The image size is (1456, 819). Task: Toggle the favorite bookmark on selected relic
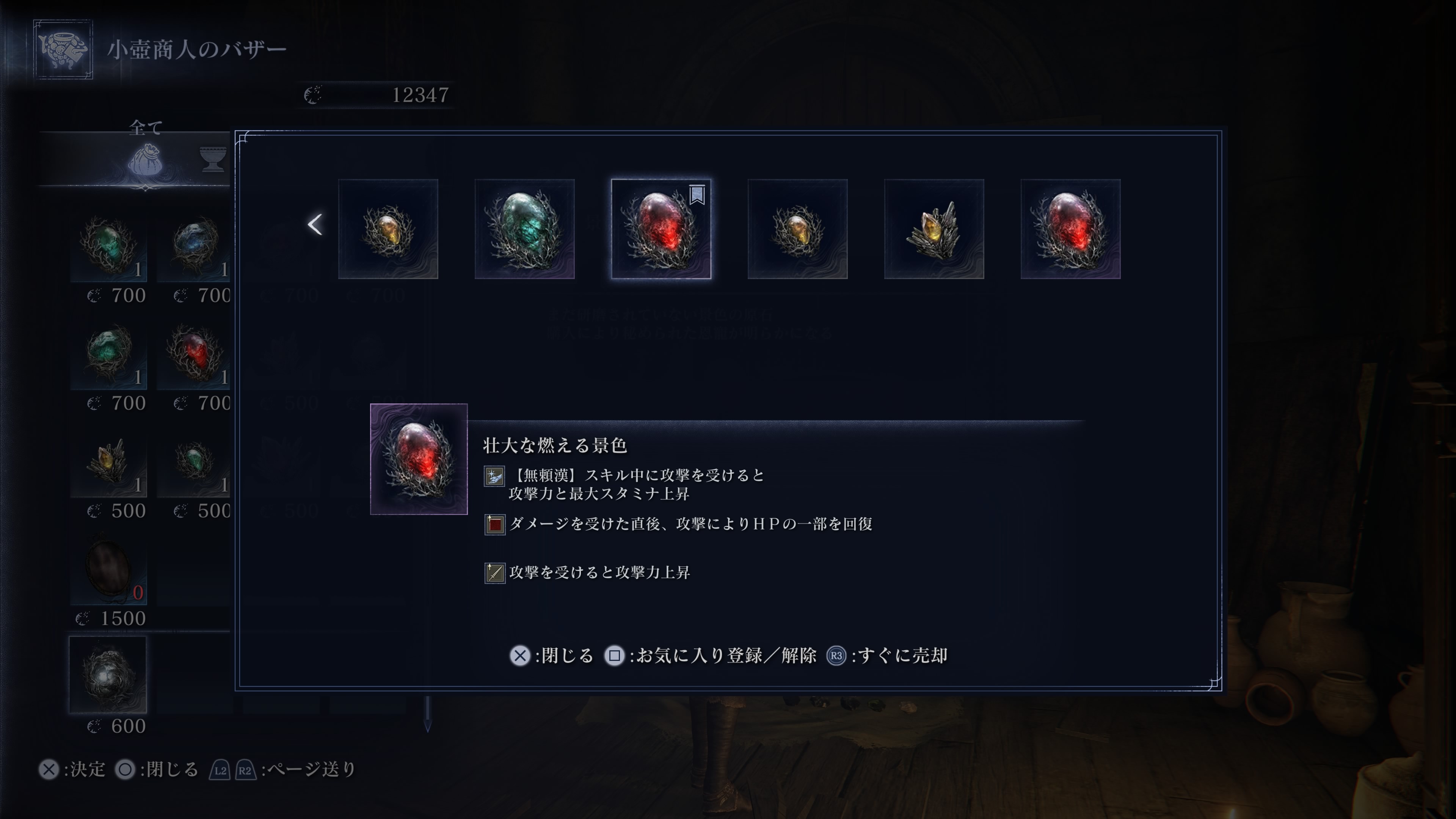(697, 195)
